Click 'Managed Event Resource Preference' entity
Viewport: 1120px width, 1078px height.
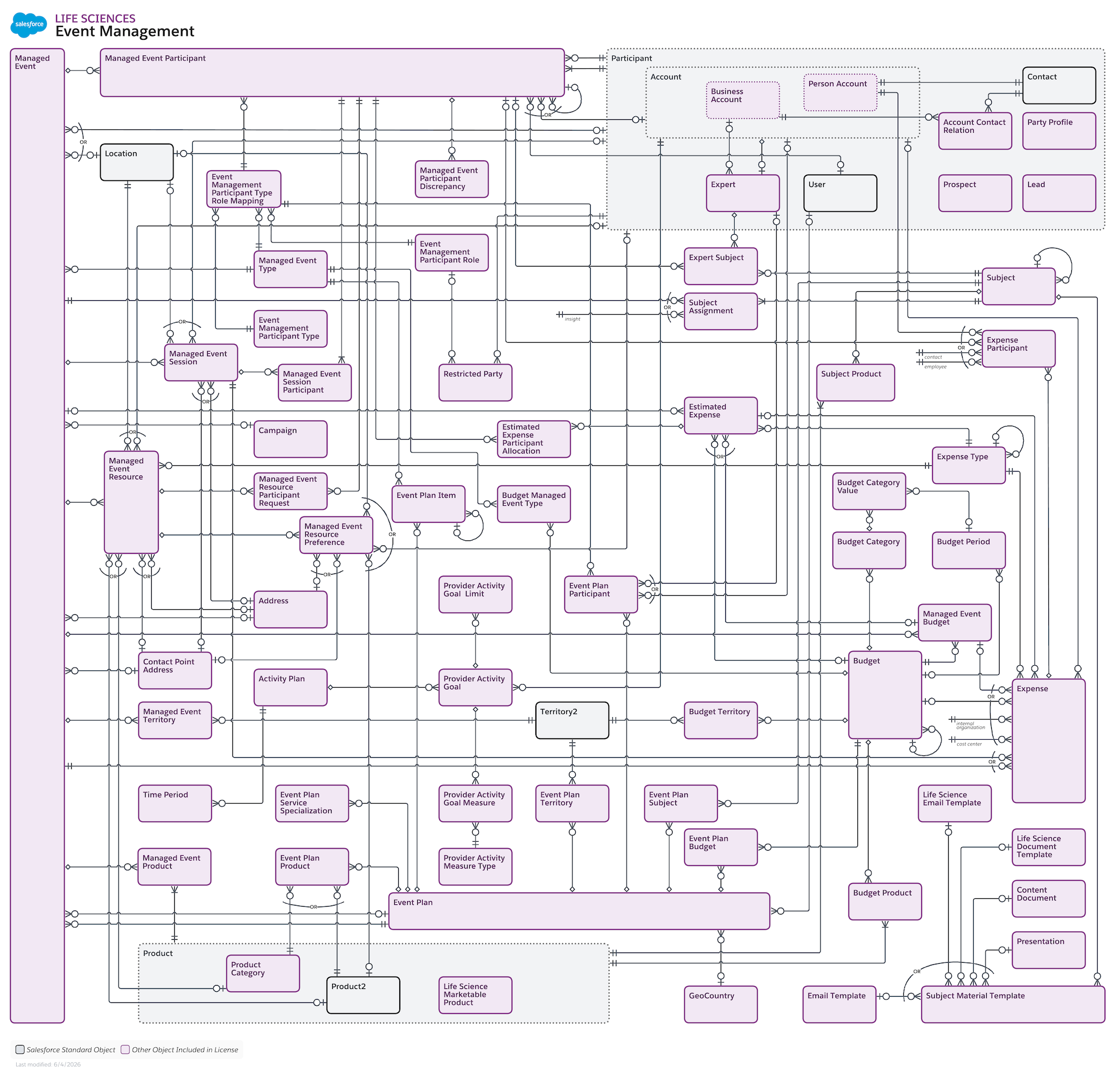[x=336, y=535]
